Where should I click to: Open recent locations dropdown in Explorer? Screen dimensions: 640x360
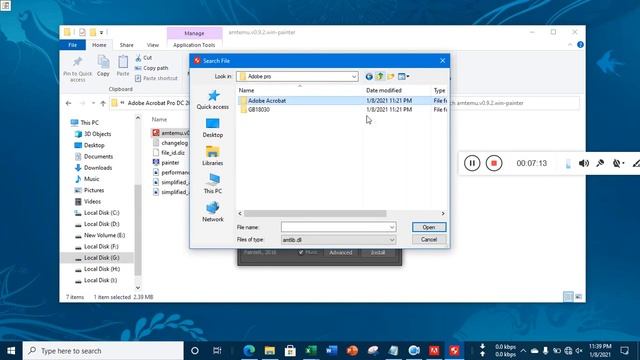[93, 103]
